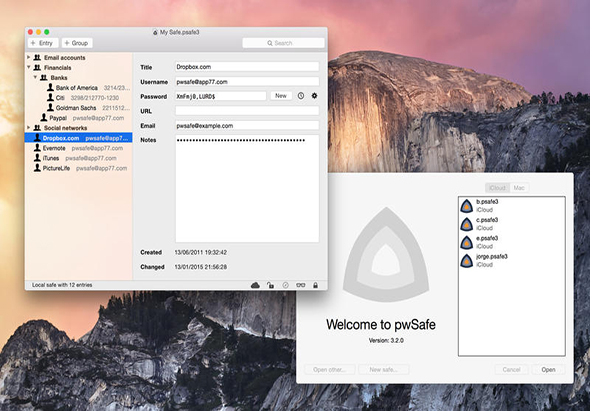Expand the Email accounts group
Viewport: 590px width, 411px height.
pyautogui.click(x=29, y=57)
